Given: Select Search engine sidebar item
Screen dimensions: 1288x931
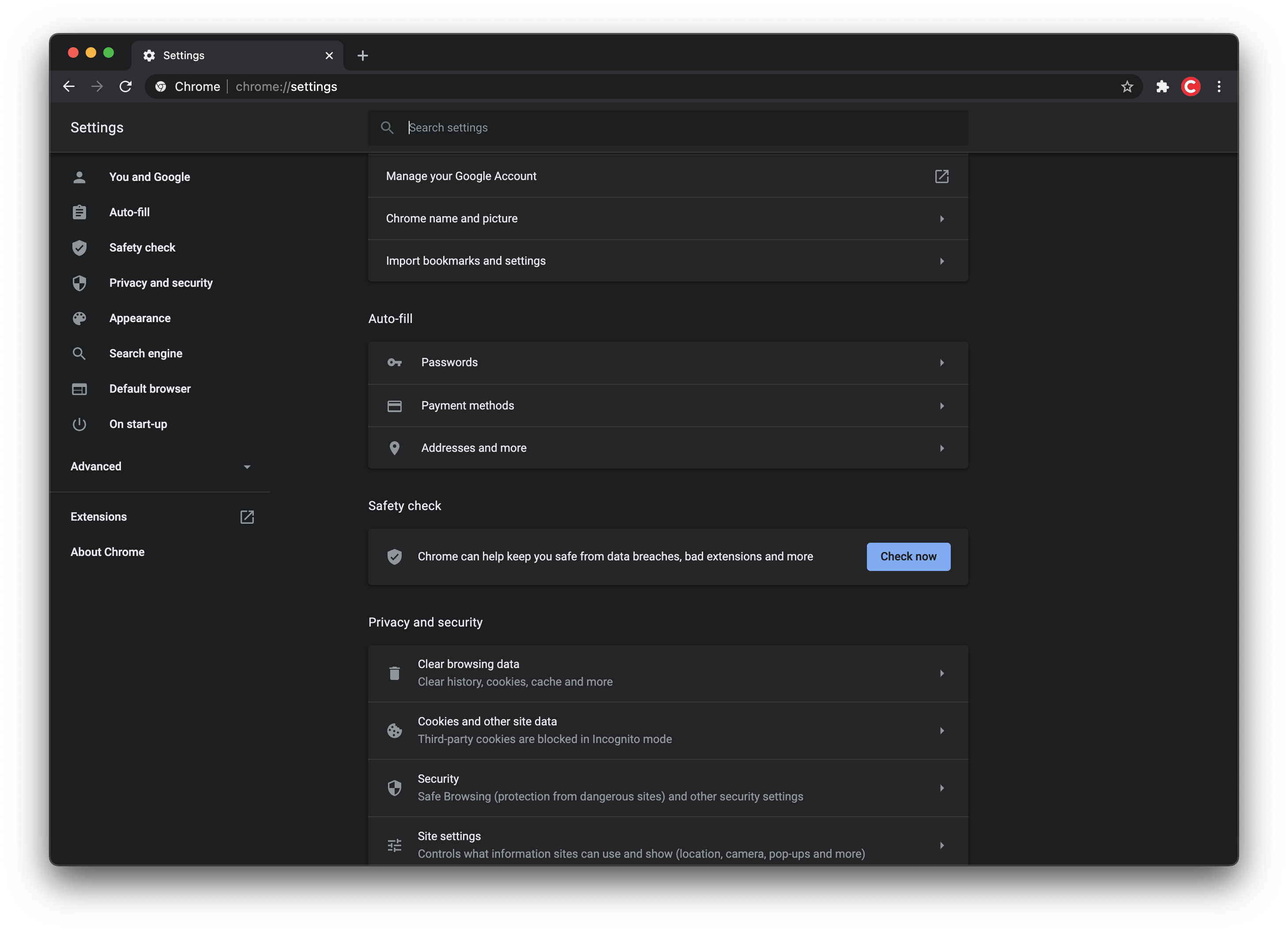Looking at the screenshot, I should click(145, 353).
